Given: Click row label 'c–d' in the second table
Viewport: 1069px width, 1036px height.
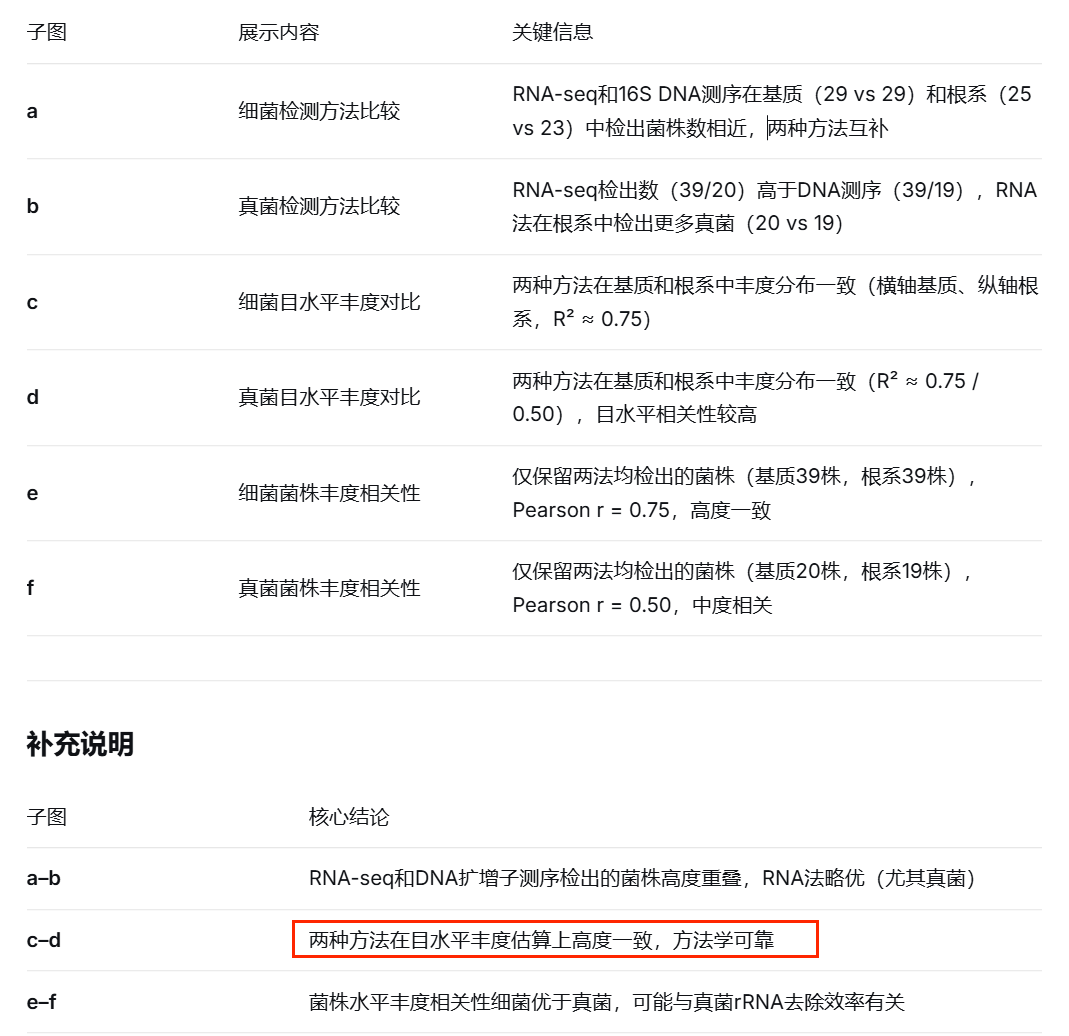Looking at the screenshot, I should pyautogui.click(x=44, y=940).
